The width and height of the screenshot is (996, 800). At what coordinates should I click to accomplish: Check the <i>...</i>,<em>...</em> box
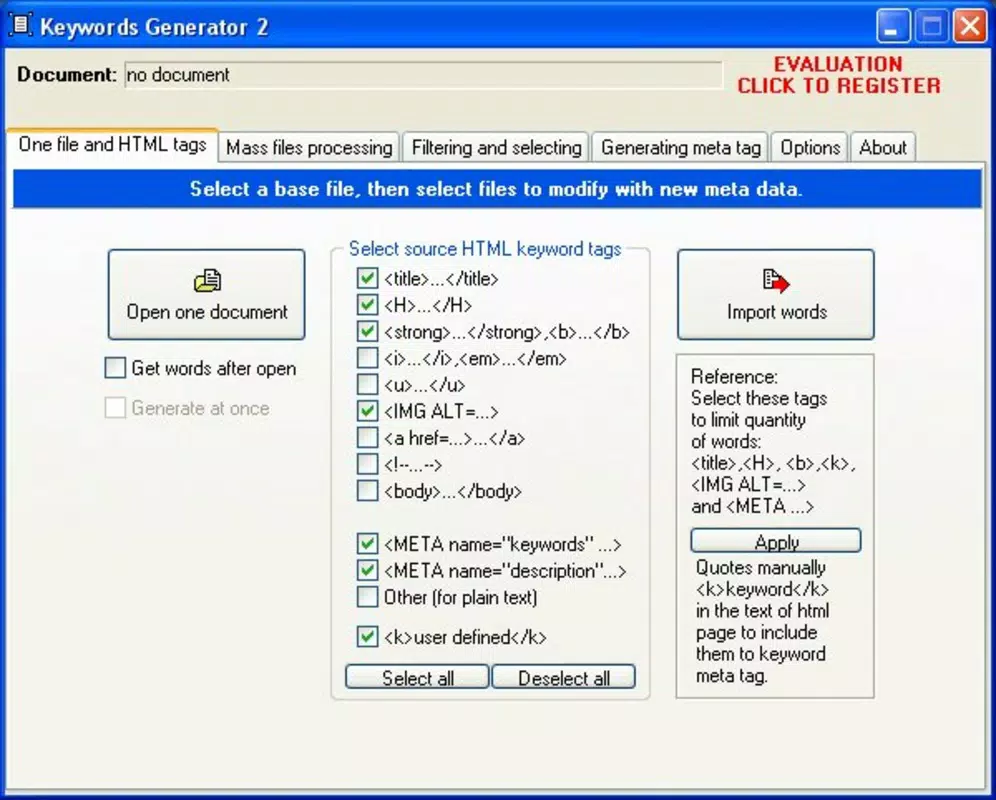tap(367, 358)
